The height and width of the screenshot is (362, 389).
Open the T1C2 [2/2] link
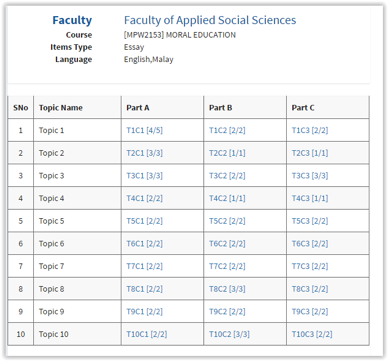(227, 130)
